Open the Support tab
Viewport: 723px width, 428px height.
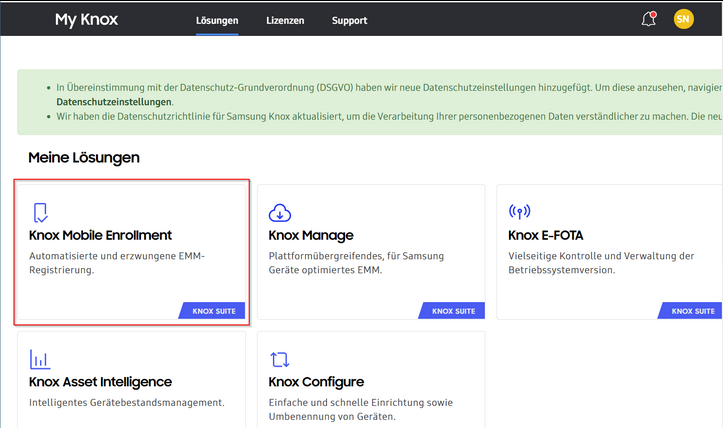[x=350, y=20]
